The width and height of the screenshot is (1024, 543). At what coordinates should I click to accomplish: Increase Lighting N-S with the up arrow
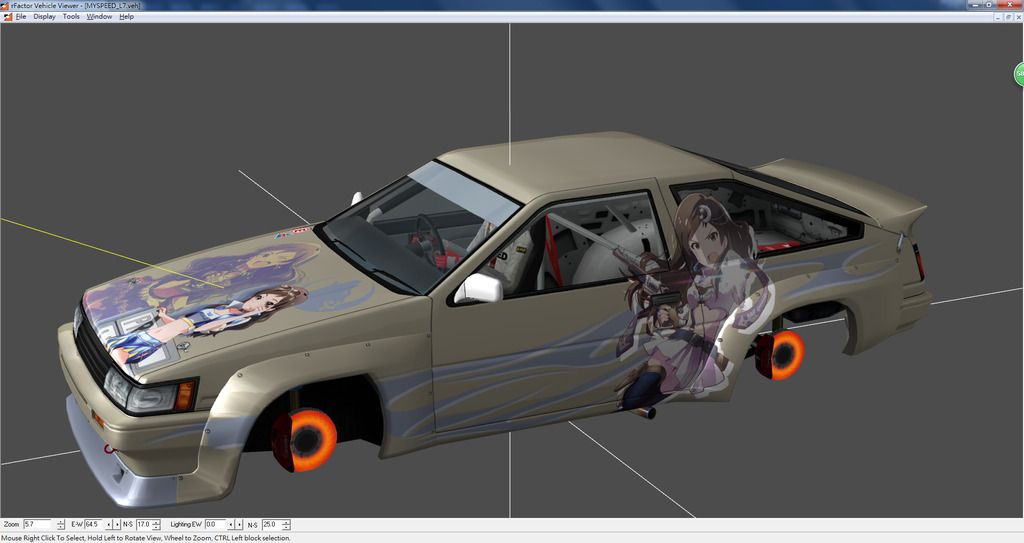tap(286, 522)
